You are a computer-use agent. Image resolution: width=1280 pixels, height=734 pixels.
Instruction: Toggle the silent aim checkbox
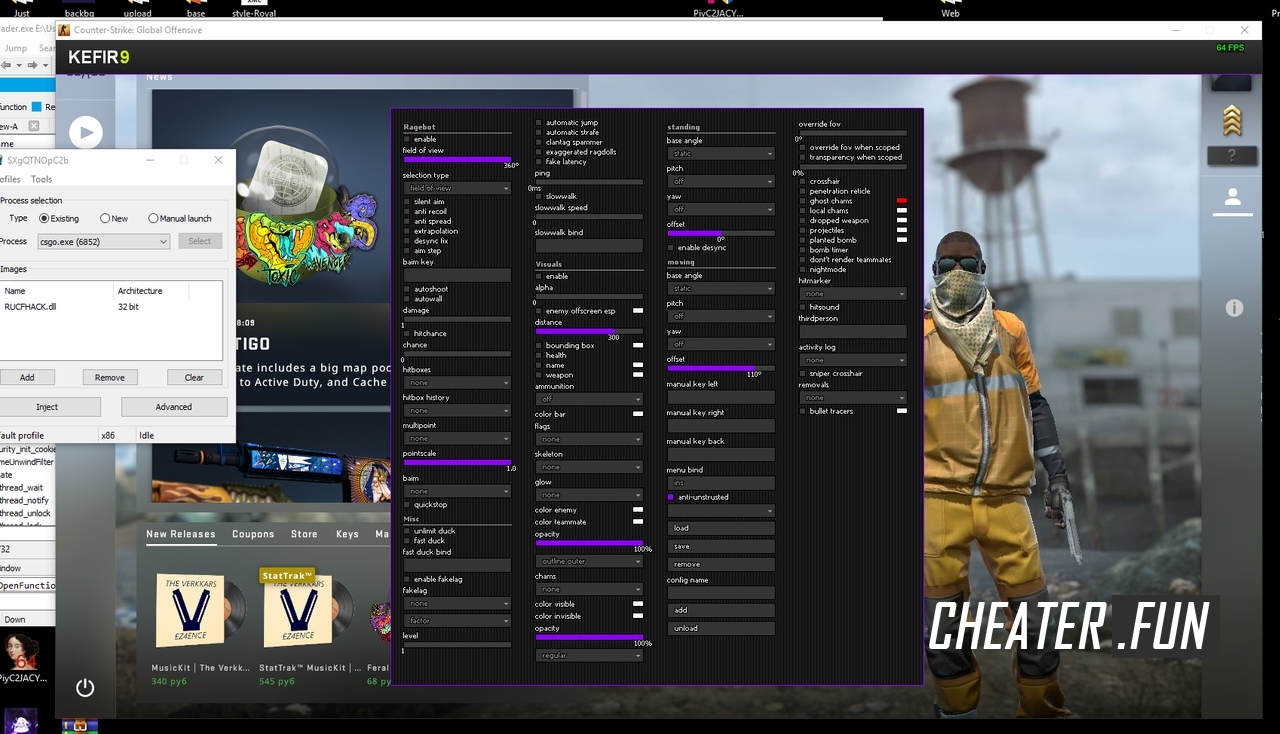point(407,202)
